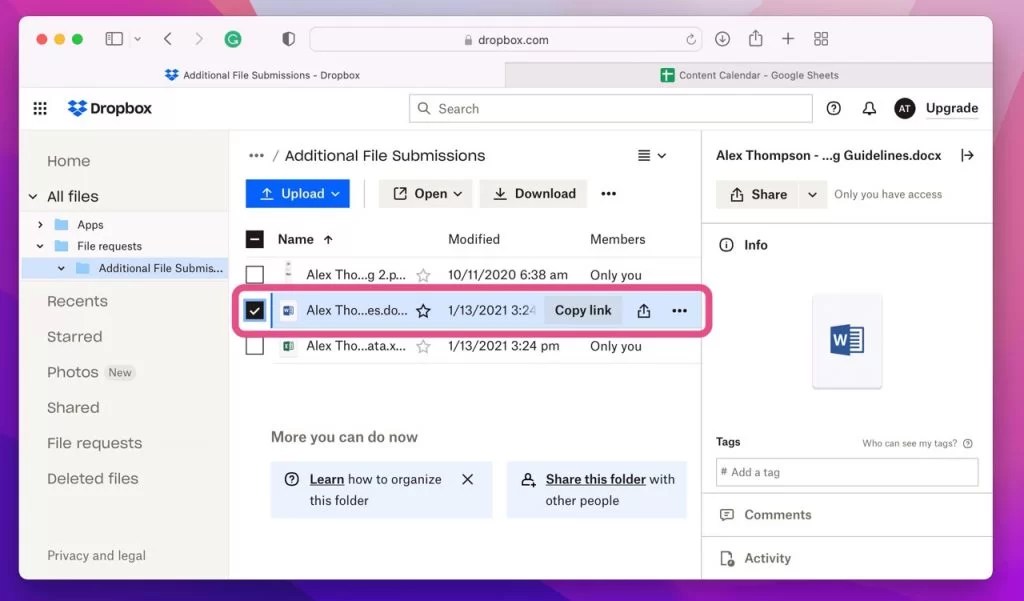The width and height of the screenshot is (1024, 601).
Task: Check the checkbox for the 2.p image file
Action: 255,274
